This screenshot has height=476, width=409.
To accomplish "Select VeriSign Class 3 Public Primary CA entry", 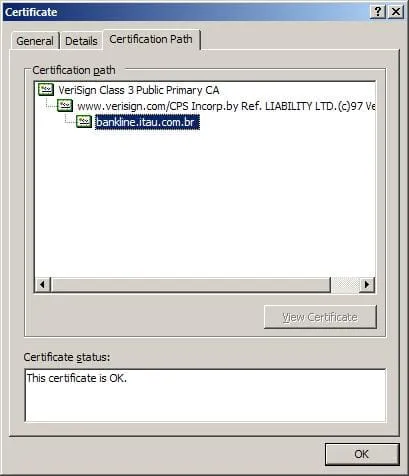I will [139, 90].
